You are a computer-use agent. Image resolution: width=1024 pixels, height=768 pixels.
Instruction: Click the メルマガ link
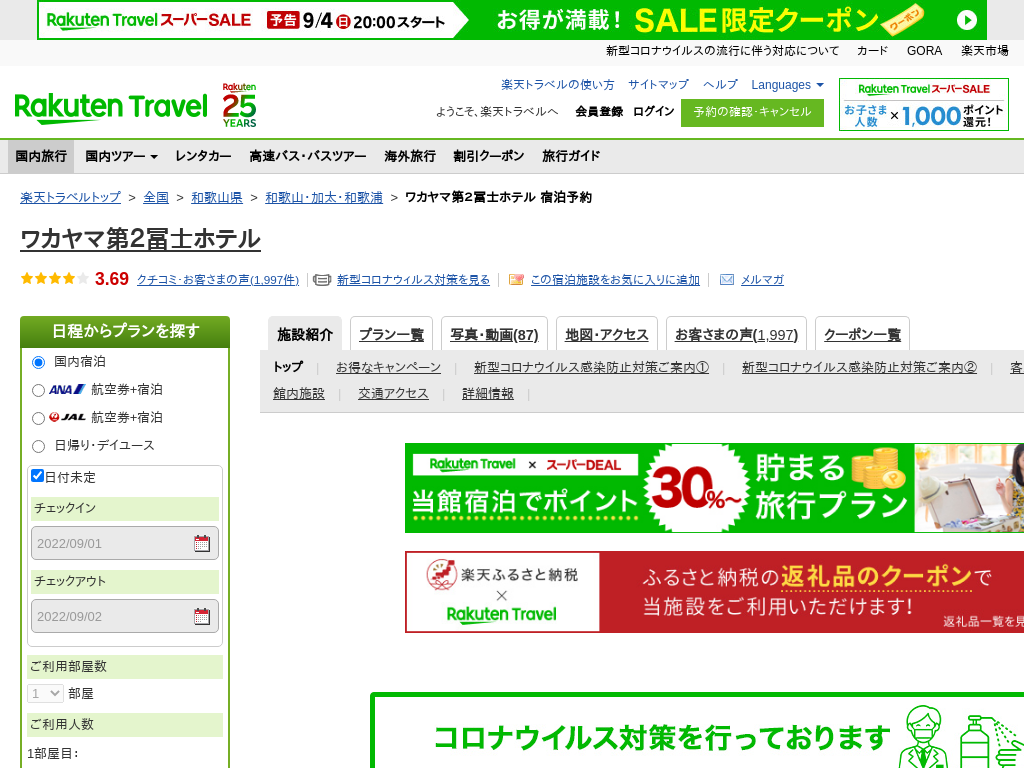pos(762,280)
